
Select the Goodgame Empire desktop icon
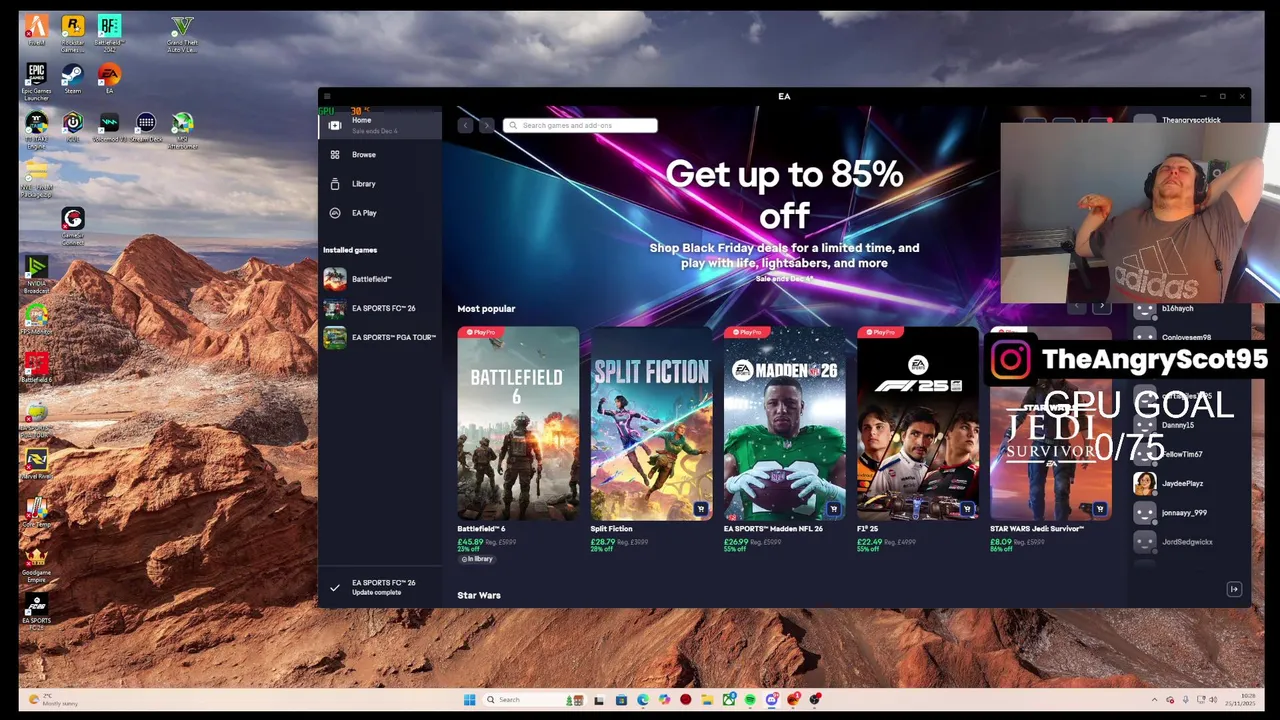(36, 564)
